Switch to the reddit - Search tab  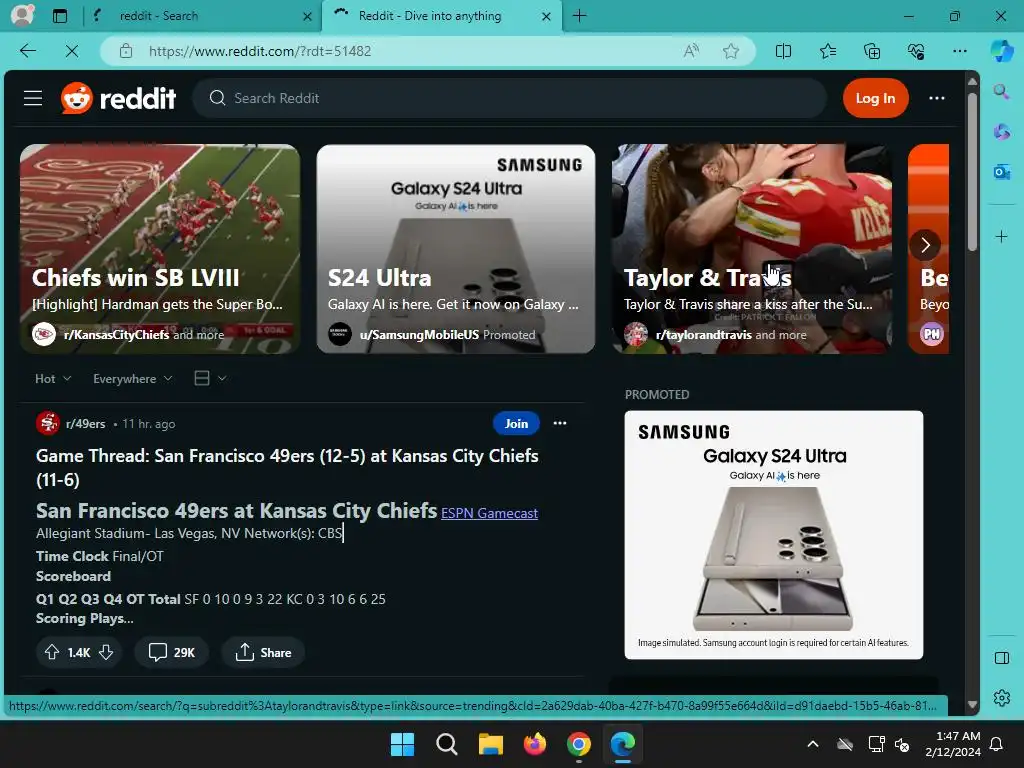tap(202, 16)
